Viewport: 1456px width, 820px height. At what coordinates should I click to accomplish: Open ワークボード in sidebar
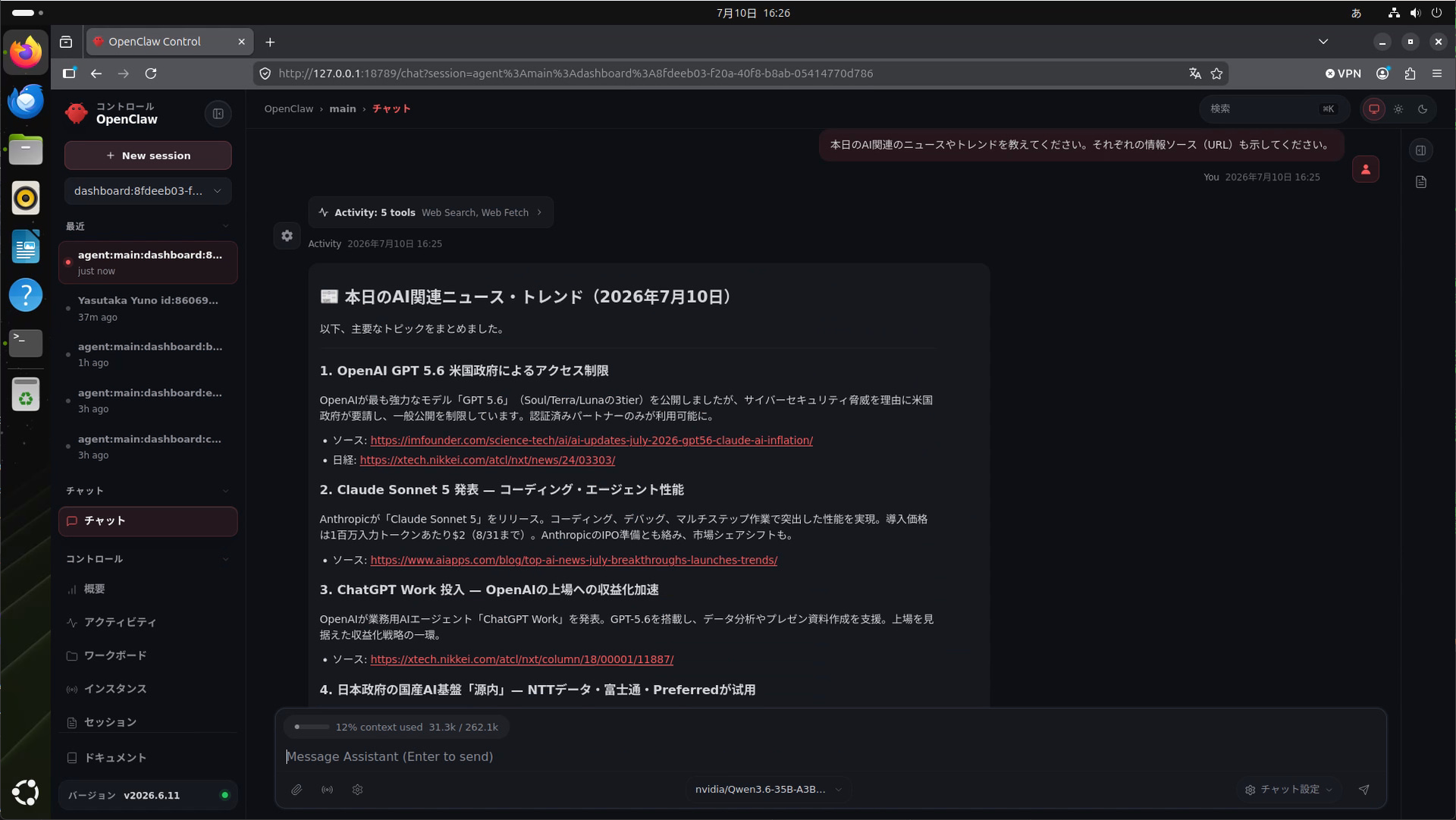click(148, 656)
